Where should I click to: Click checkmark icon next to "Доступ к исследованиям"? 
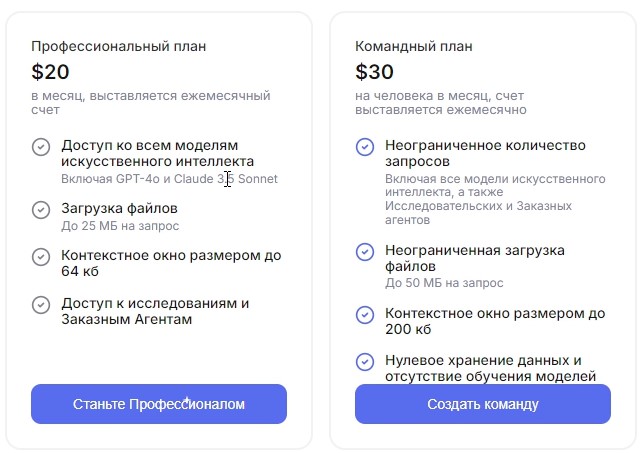[41, 304]
